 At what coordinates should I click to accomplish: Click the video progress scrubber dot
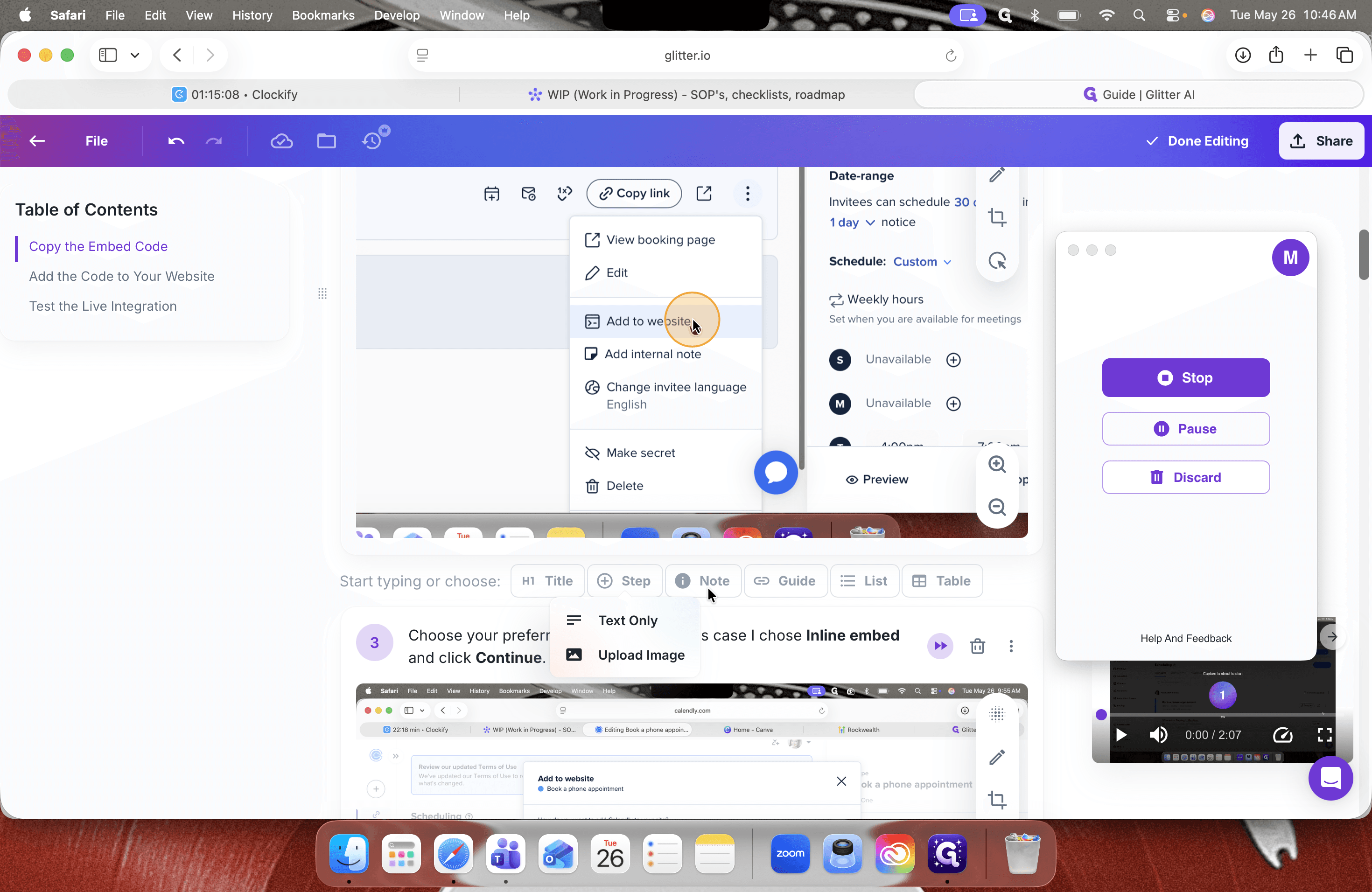[1100, 715]
